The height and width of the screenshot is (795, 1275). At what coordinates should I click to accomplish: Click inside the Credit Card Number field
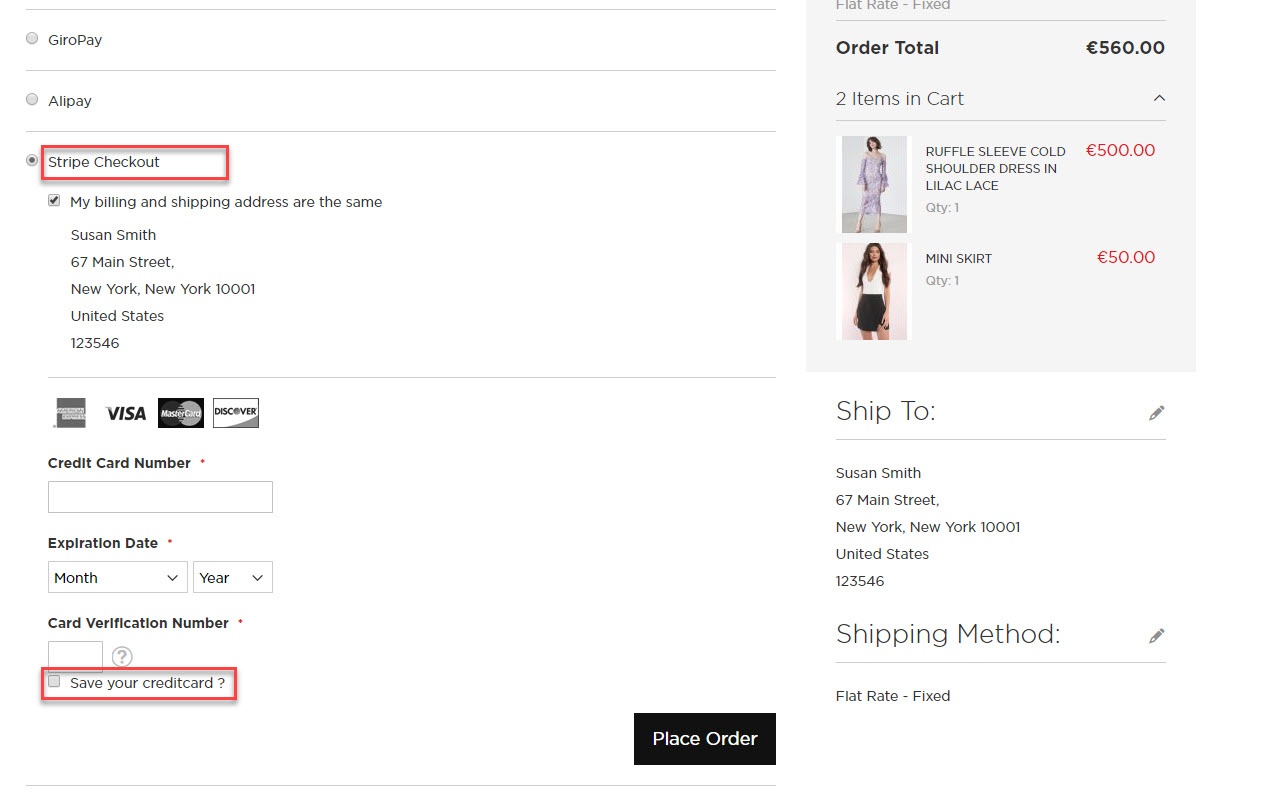160,496
